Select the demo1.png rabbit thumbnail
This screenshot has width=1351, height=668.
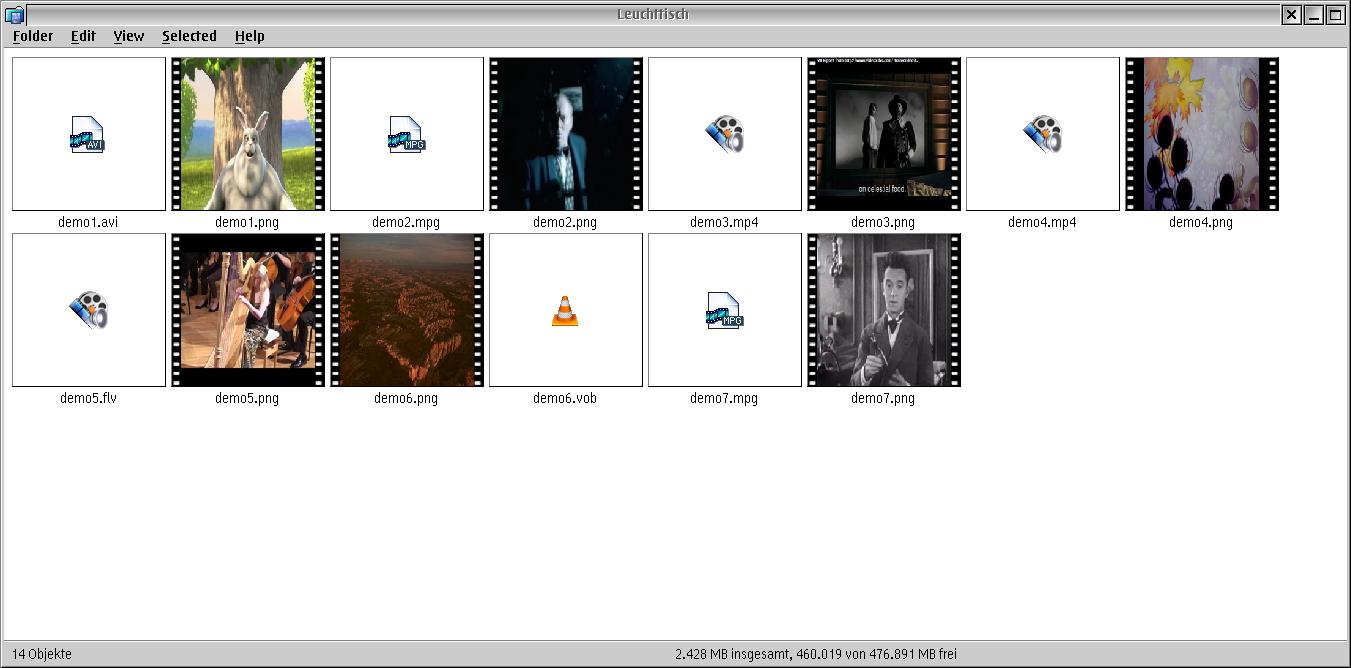(x=247, y=134)
